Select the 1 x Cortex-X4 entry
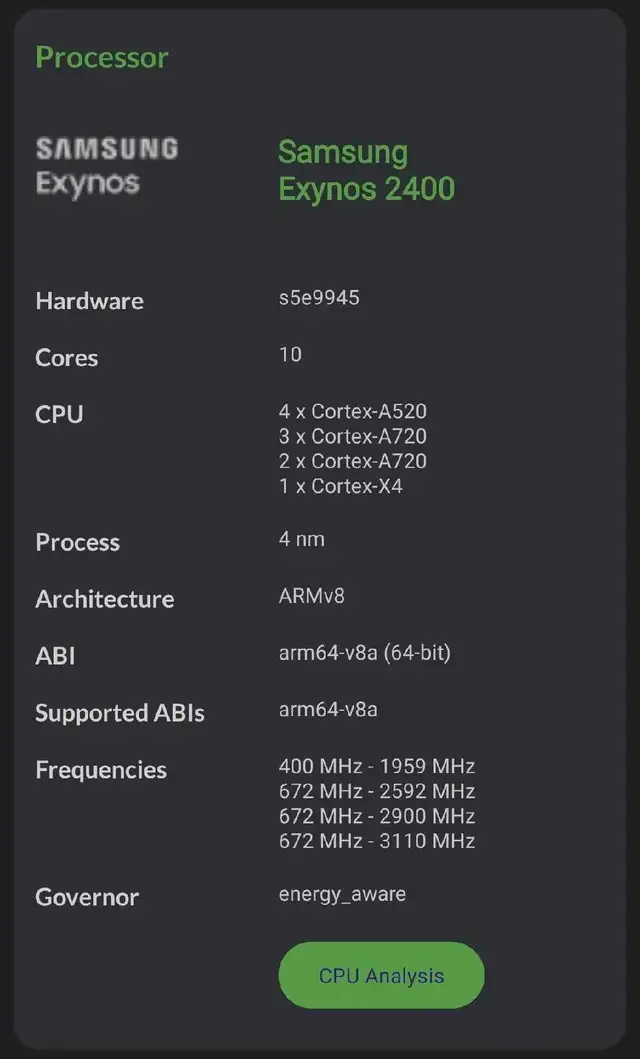The height and width of the screenshot is (1059, 640). click(340, 486)
